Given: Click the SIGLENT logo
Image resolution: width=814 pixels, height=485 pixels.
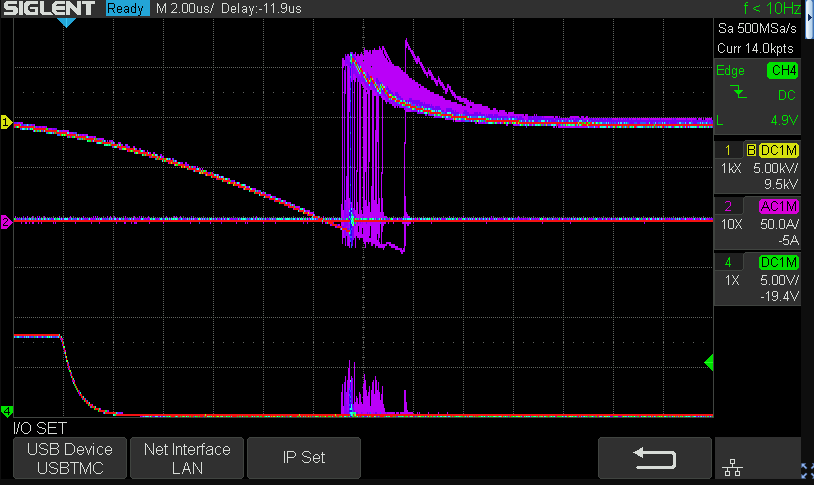Looking at the screenshot, I should point(49,8).
